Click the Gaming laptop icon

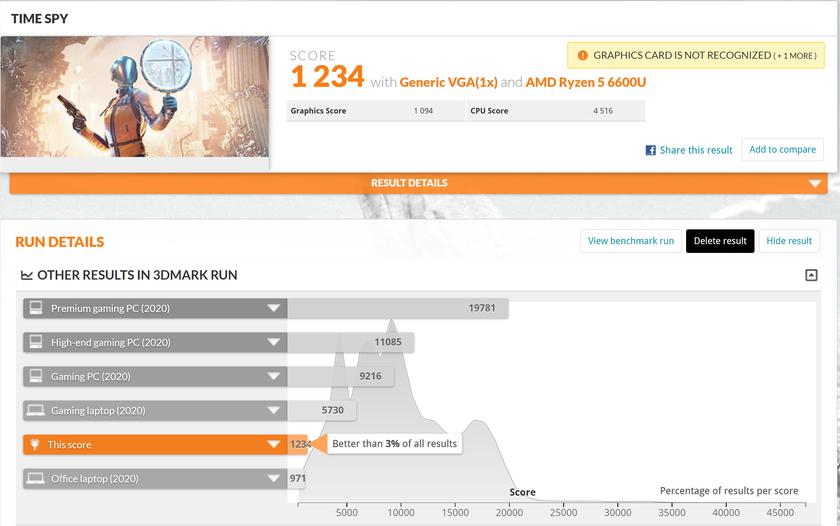pyautogui.click(x=35, y=410)
